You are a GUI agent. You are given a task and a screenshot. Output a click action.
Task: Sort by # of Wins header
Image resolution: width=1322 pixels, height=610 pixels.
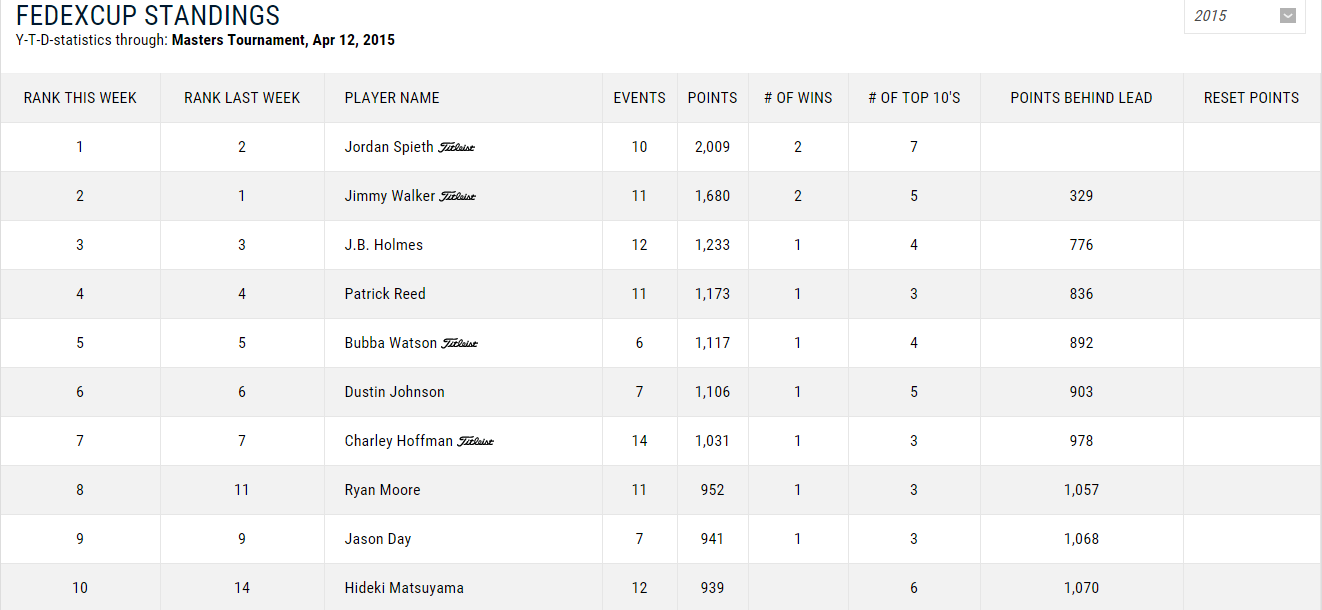click(x=797, y=98)
